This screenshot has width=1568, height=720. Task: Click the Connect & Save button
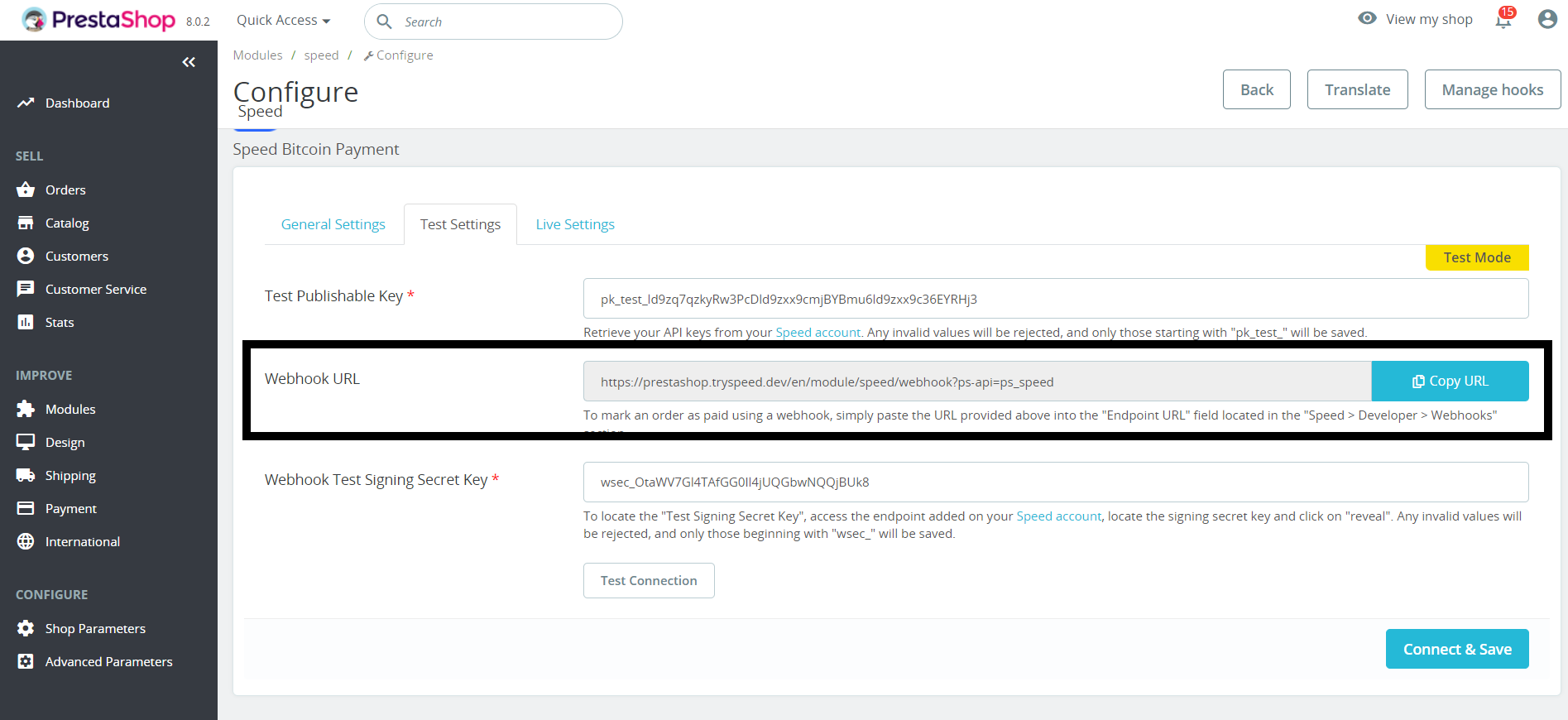(x=1457, y=649)
